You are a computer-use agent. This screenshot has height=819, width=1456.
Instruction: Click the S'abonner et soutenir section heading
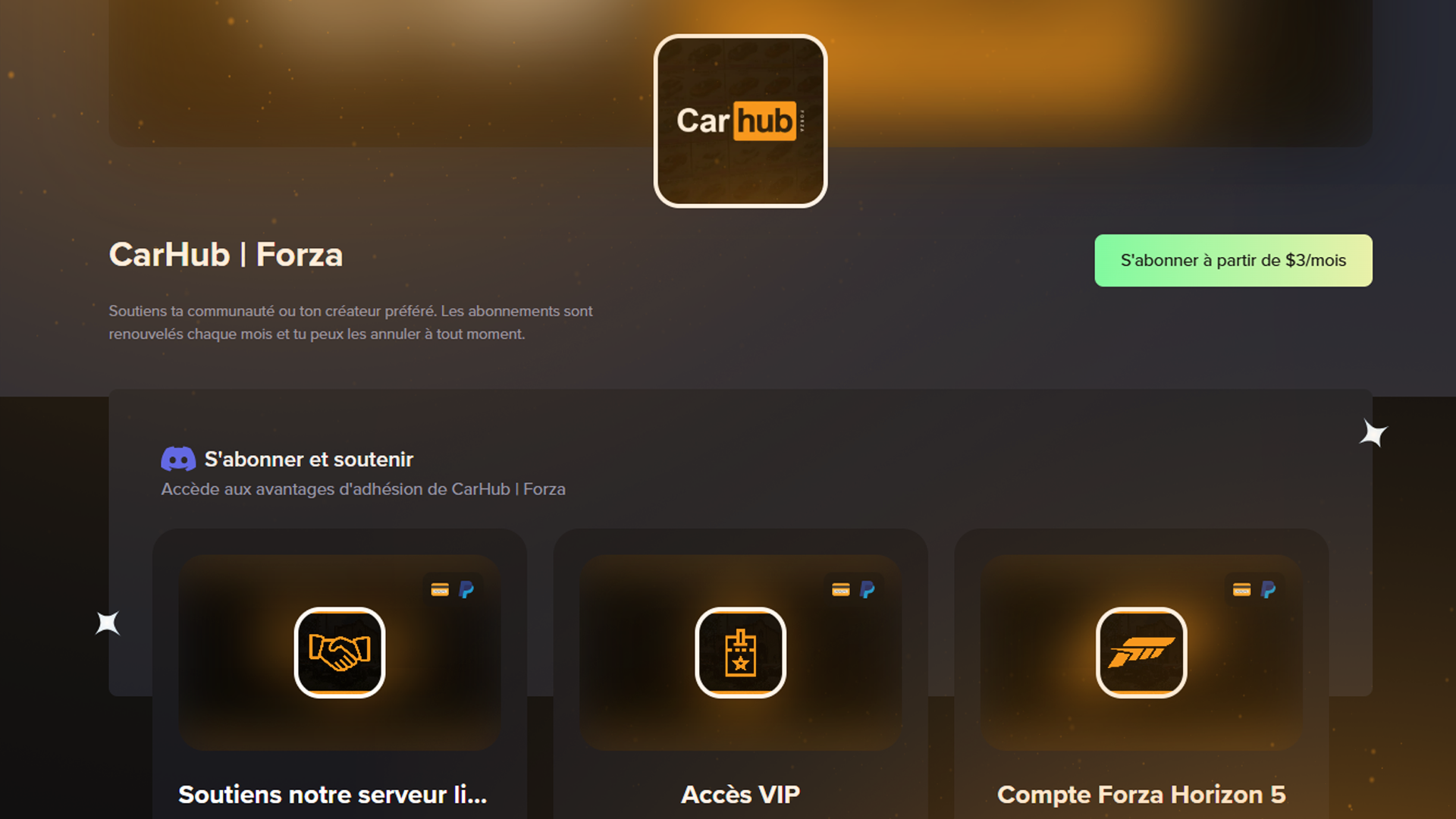pos(309,460)
